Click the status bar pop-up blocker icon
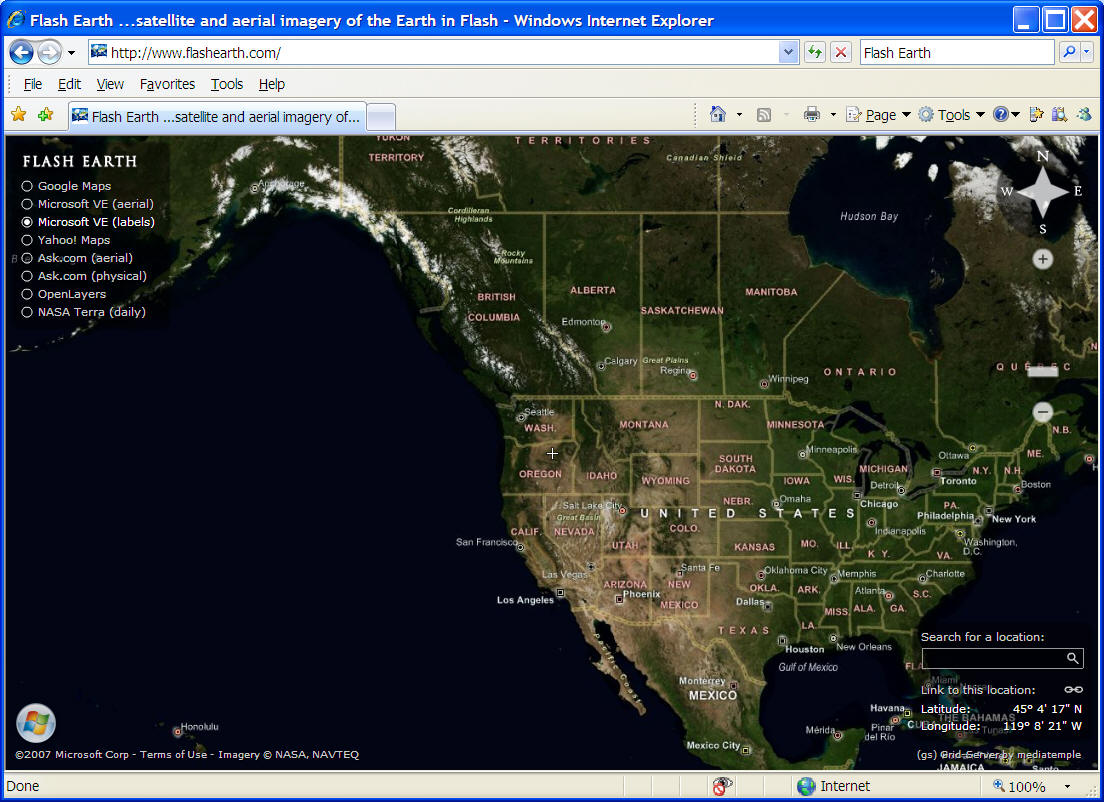The height and width of the screenshot is (802, 1104). (x=722, y=786)
